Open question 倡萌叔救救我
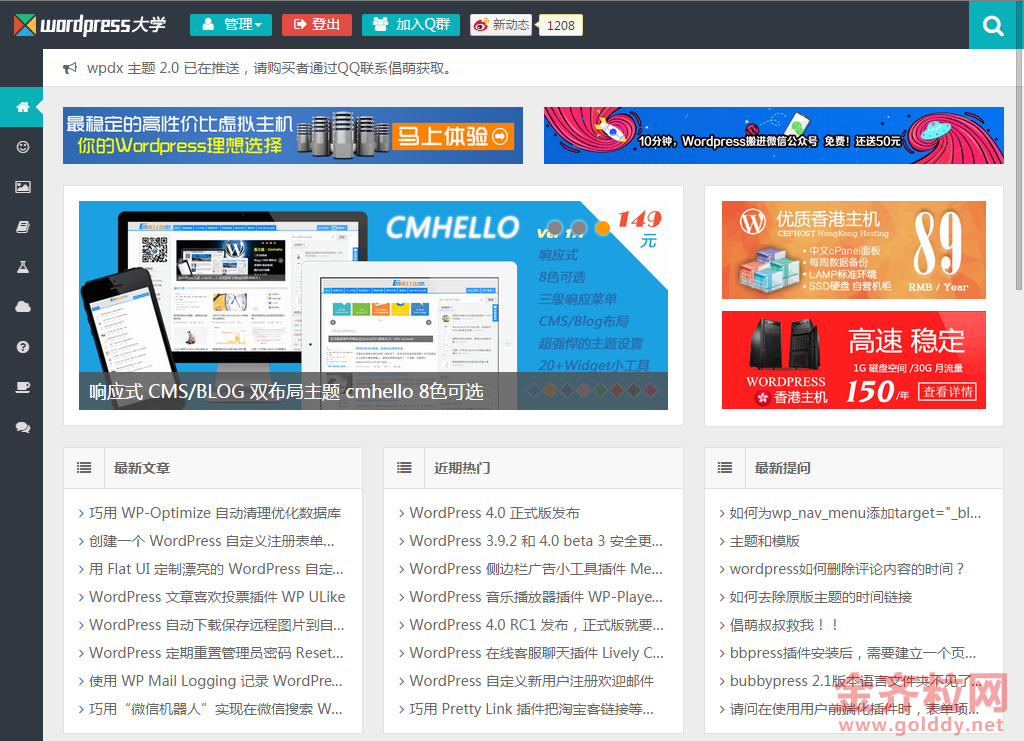Screen dimensions: 1024x741 [x=784, y=625]
